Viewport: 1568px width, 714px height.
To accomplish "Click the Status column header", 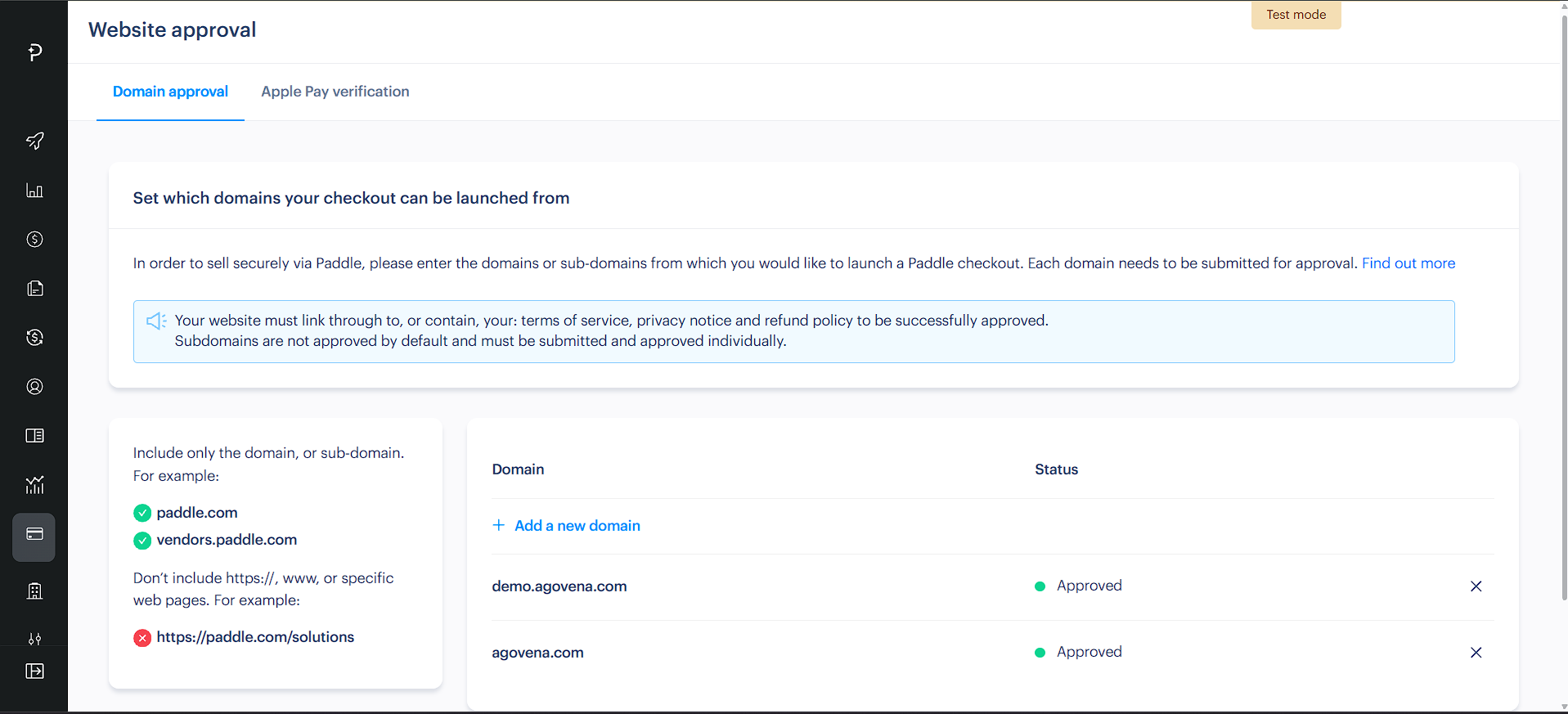I will coord(1056,469).
